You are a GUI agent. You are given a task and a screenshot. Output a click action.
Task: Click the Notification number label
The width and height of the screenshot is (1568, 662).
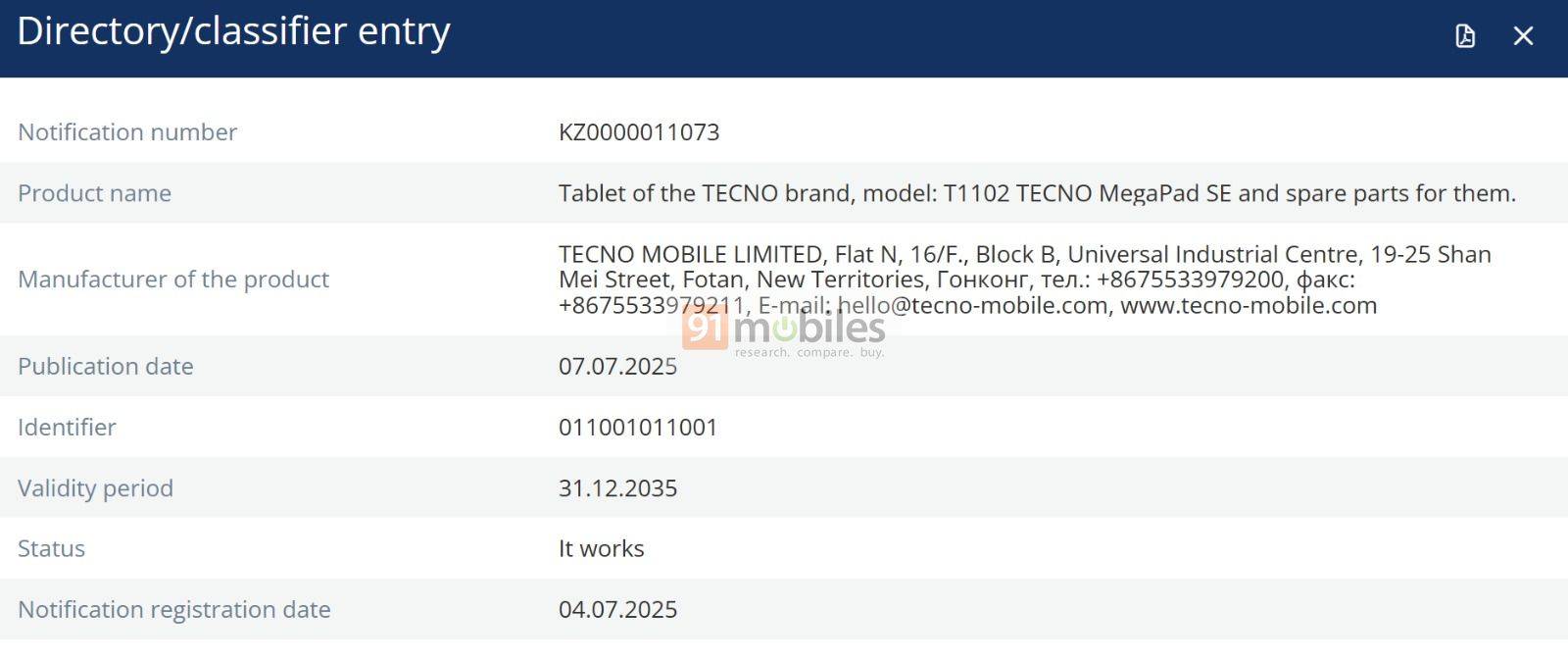pyautogui.click(x=127, y=132)
